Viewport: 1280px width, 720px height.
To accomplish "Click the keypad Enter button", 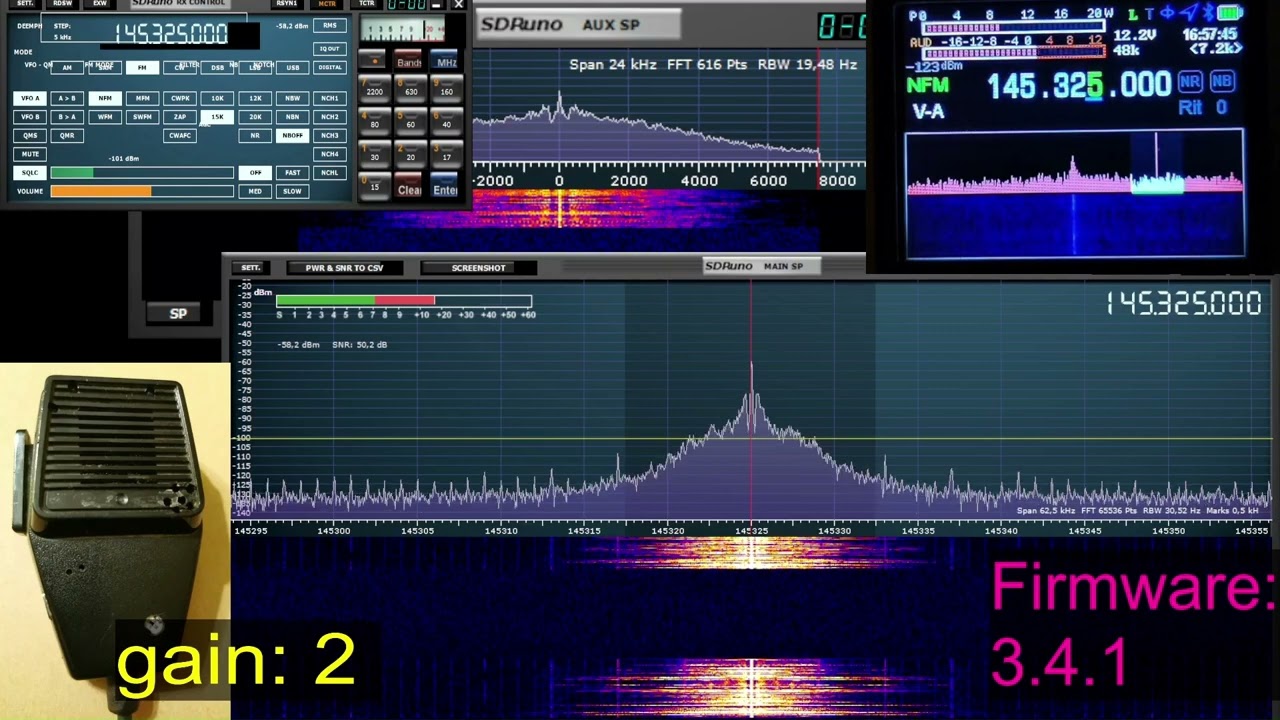I will pyautogui.click(x=446, y=187).
